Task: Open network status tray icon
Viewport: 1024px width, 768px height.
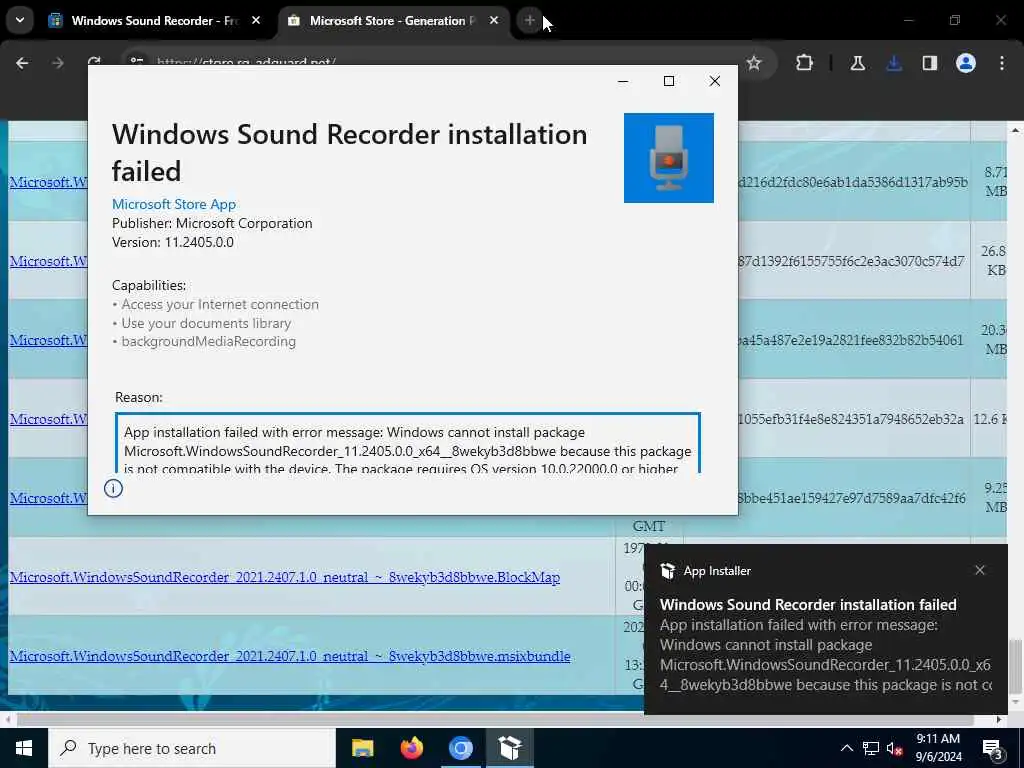Action: (871, 748)
